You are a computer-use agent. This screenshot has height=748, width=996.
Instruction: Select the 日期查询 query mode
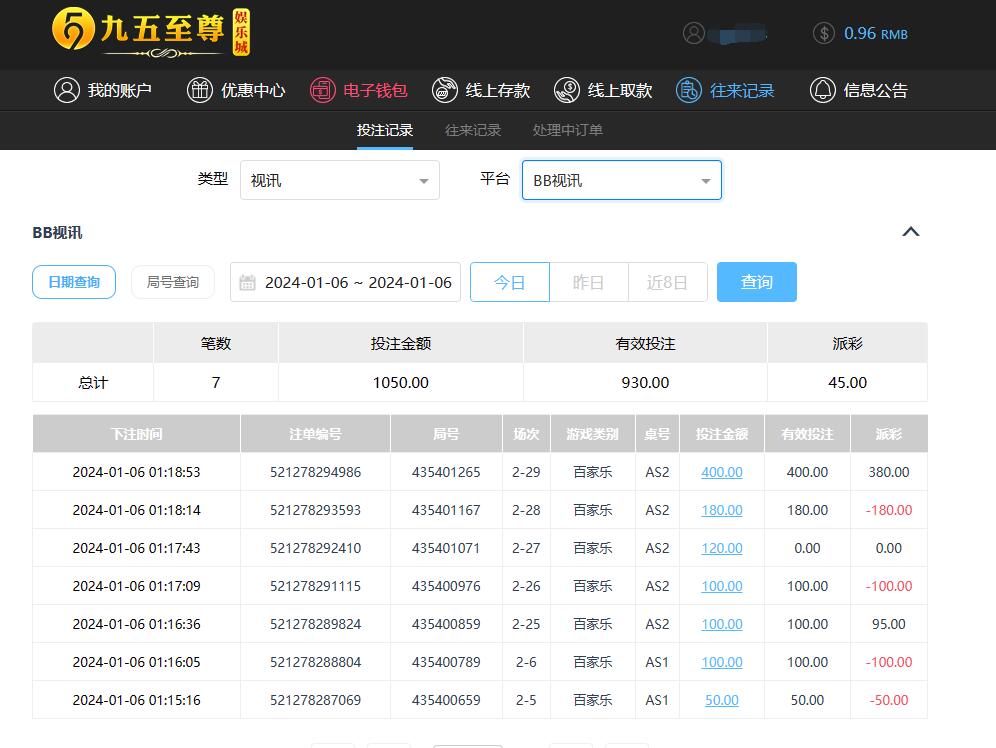[74, 282]
